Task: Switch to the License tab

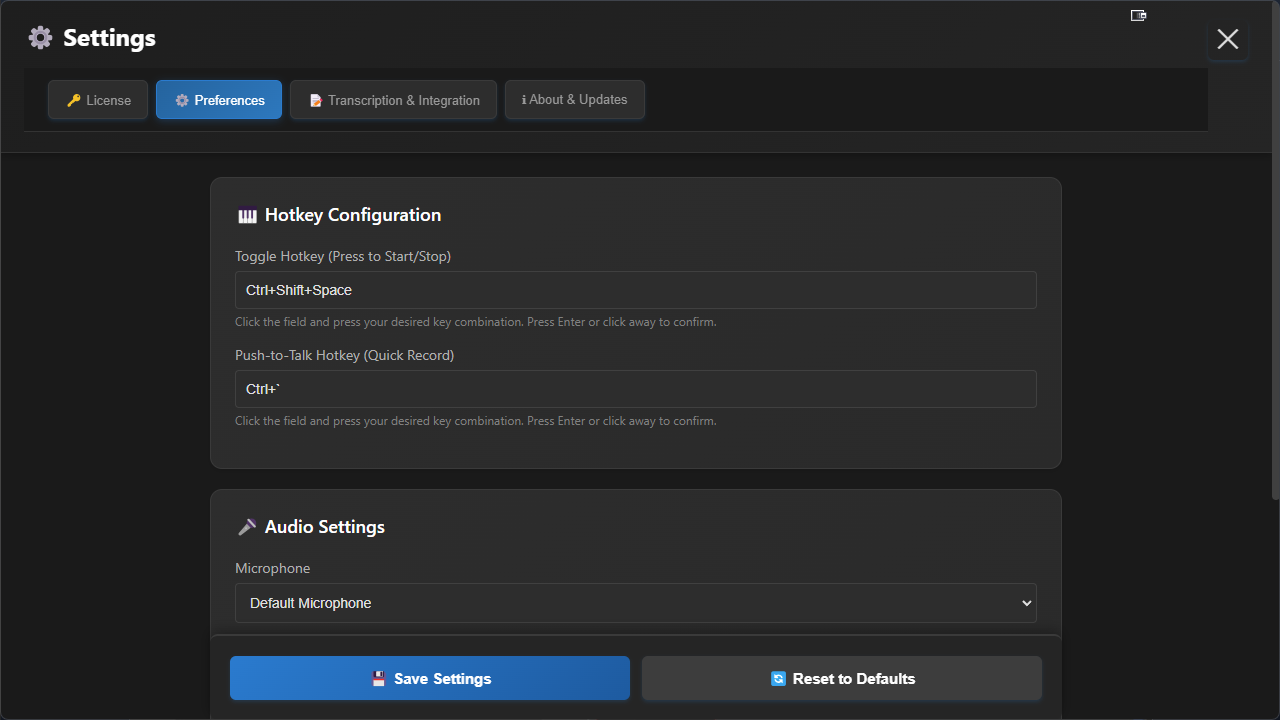Action: [x=98, y=100]
